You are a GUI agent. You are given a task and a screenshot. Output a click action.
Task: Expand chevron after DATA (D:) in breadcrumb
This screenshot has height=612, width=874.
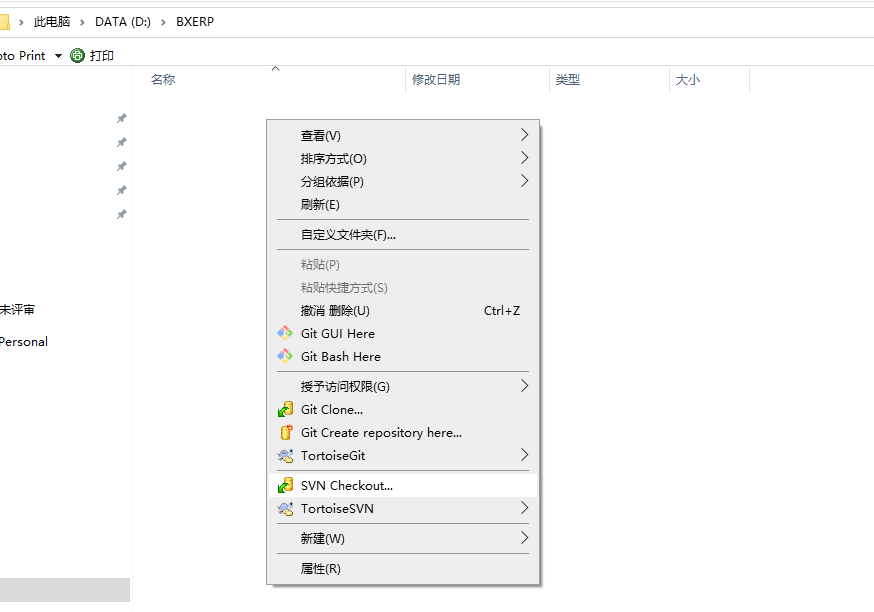point(163,22)
